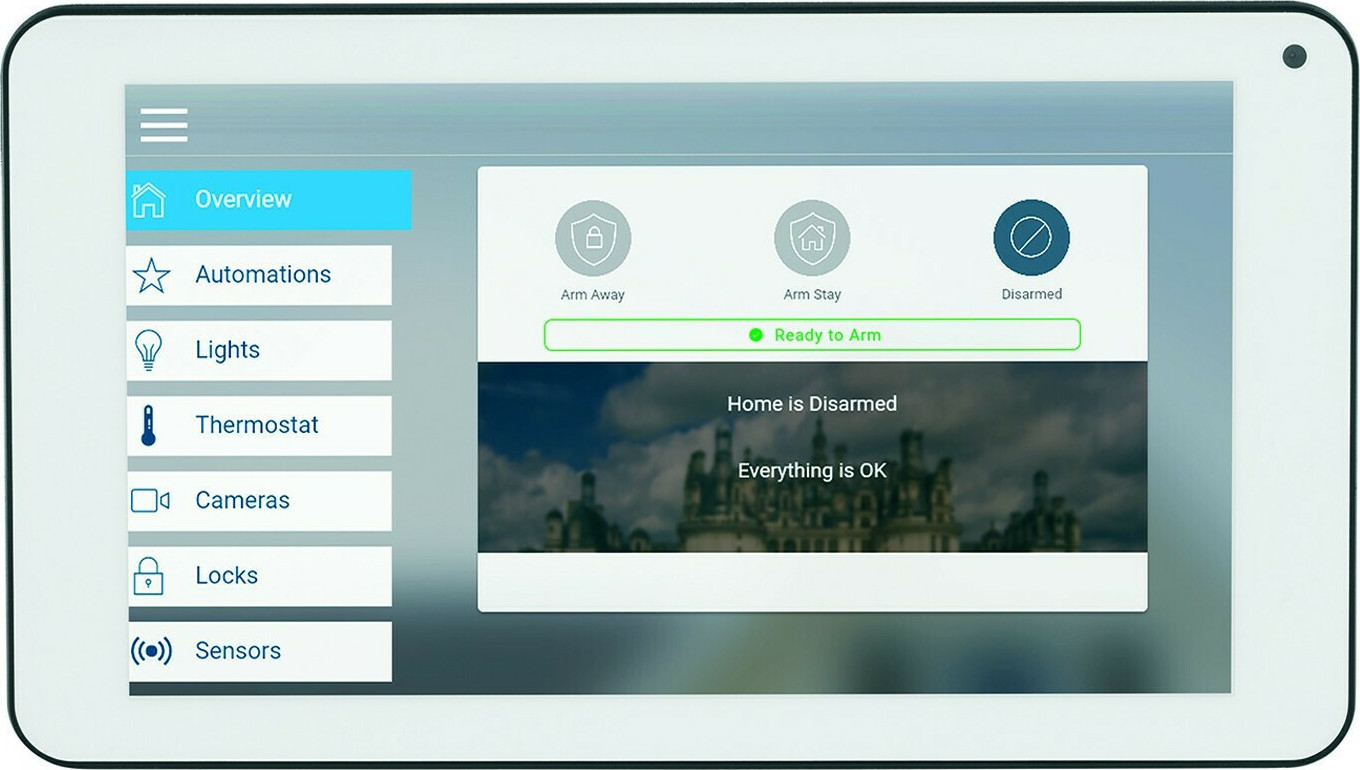Select the Thermostat text label
This screenshot has height=770, width=1360.
[257, 425]
